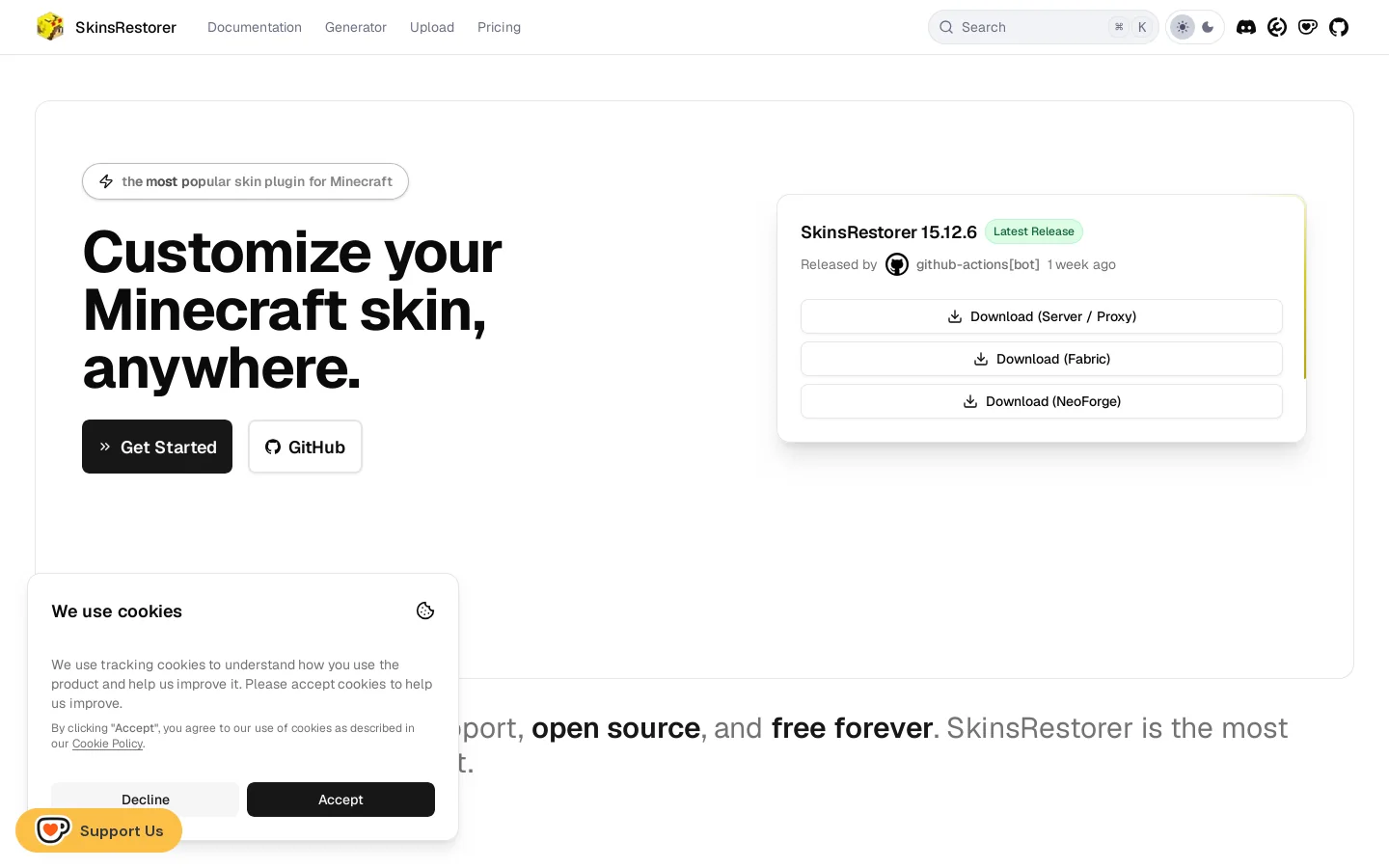Image resolution: width=1389 pixels, height=868 pixels.
Task: Decline cookies in the banner
Action: (145, 800)
